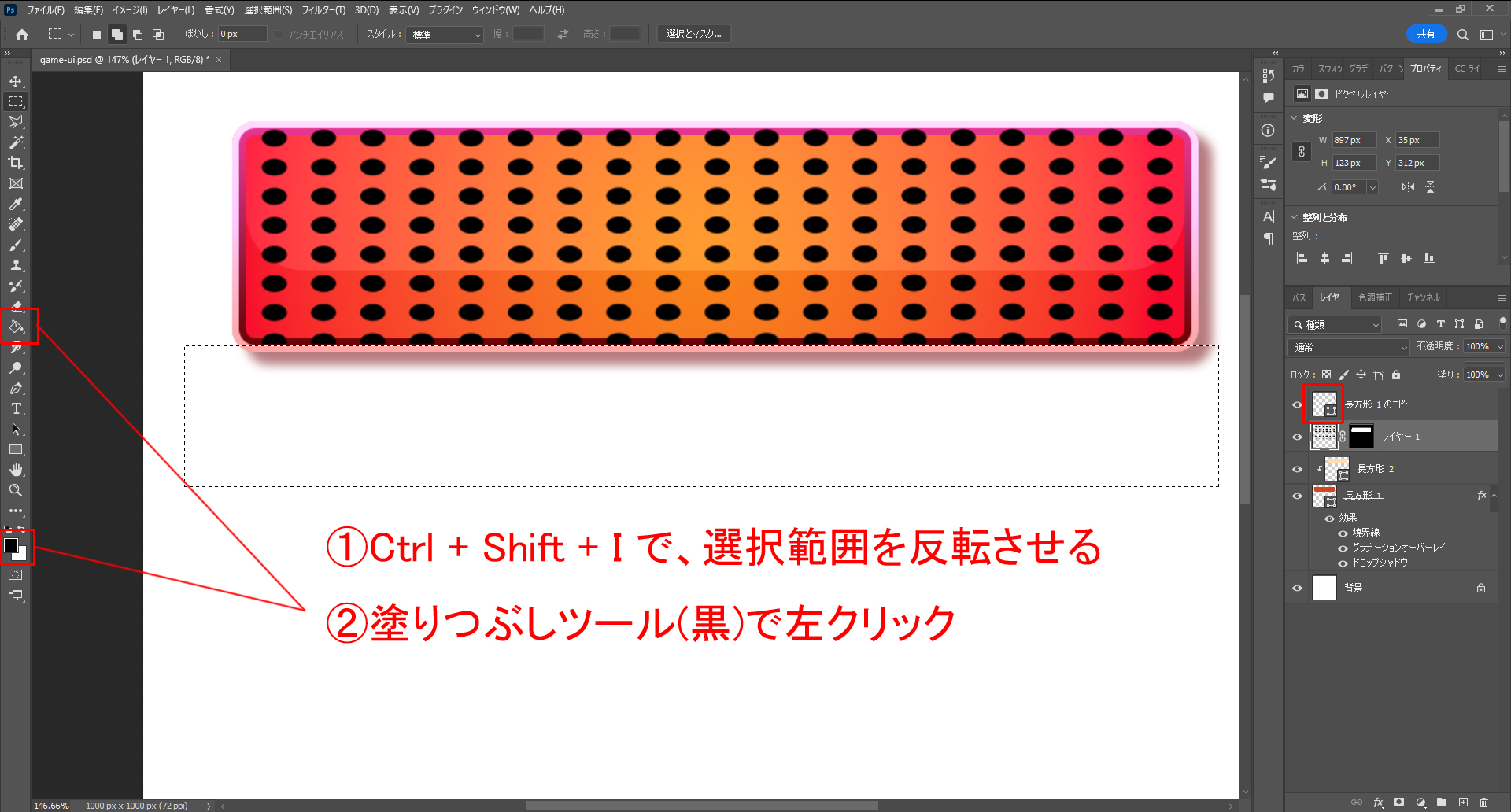
Task: Collapse the 変形 section
Action: 1295,118
